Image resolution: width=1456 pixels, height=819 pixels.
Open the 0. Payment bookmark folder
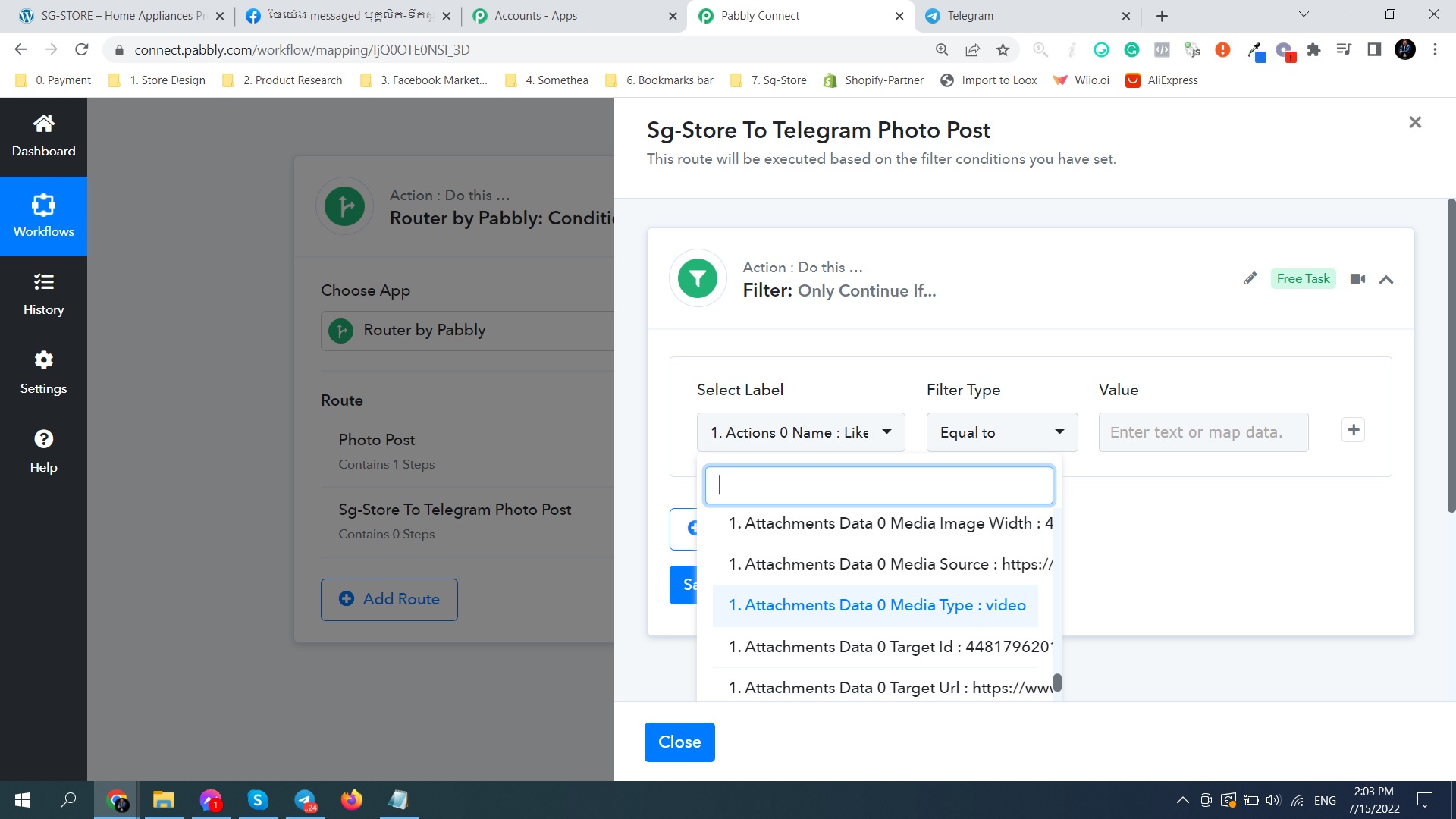[53, 80]
